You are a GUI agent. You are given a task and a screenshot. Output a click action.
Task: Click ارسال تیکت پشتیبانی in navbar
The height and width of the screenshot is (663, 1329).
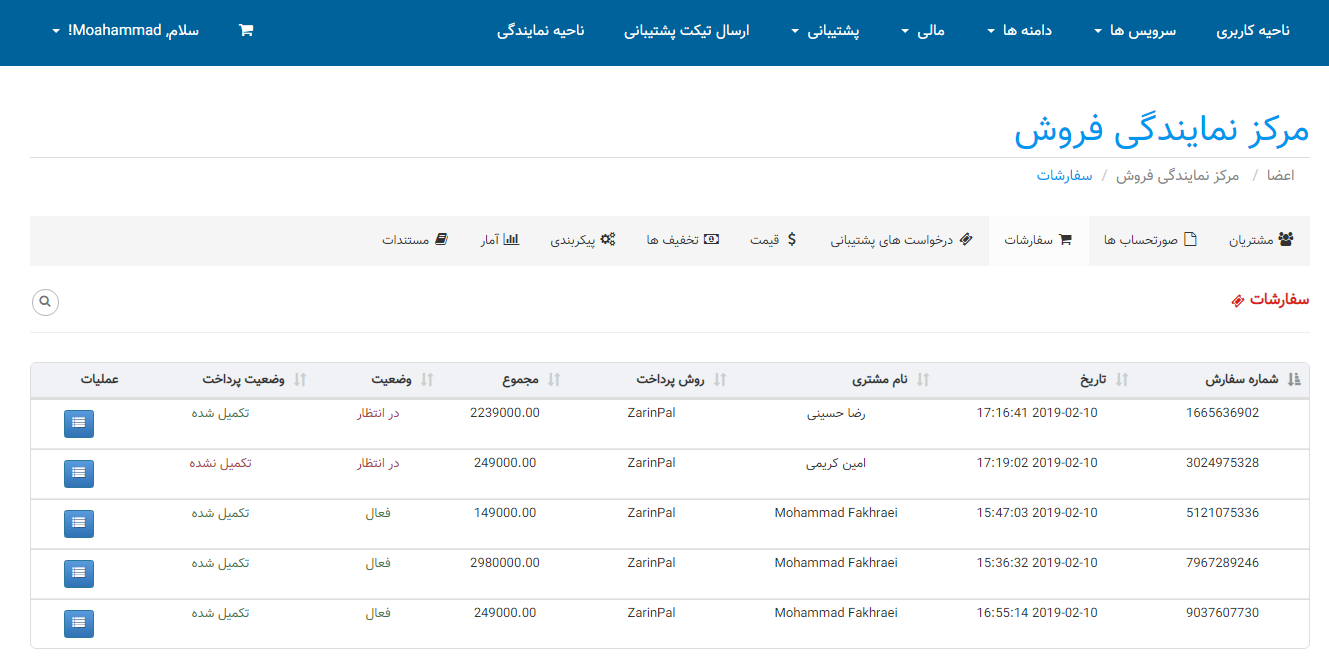687,31
